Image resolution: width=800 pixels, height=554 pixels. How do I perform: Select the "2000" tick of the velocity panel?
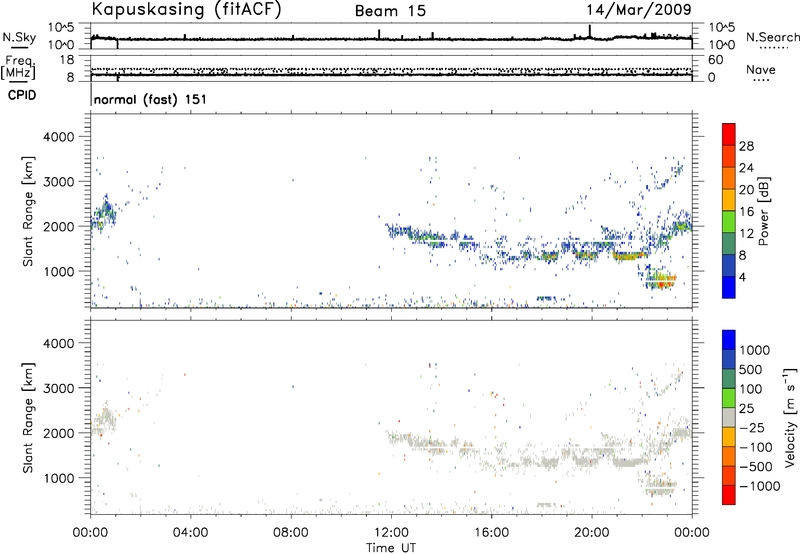coord(59,433)
